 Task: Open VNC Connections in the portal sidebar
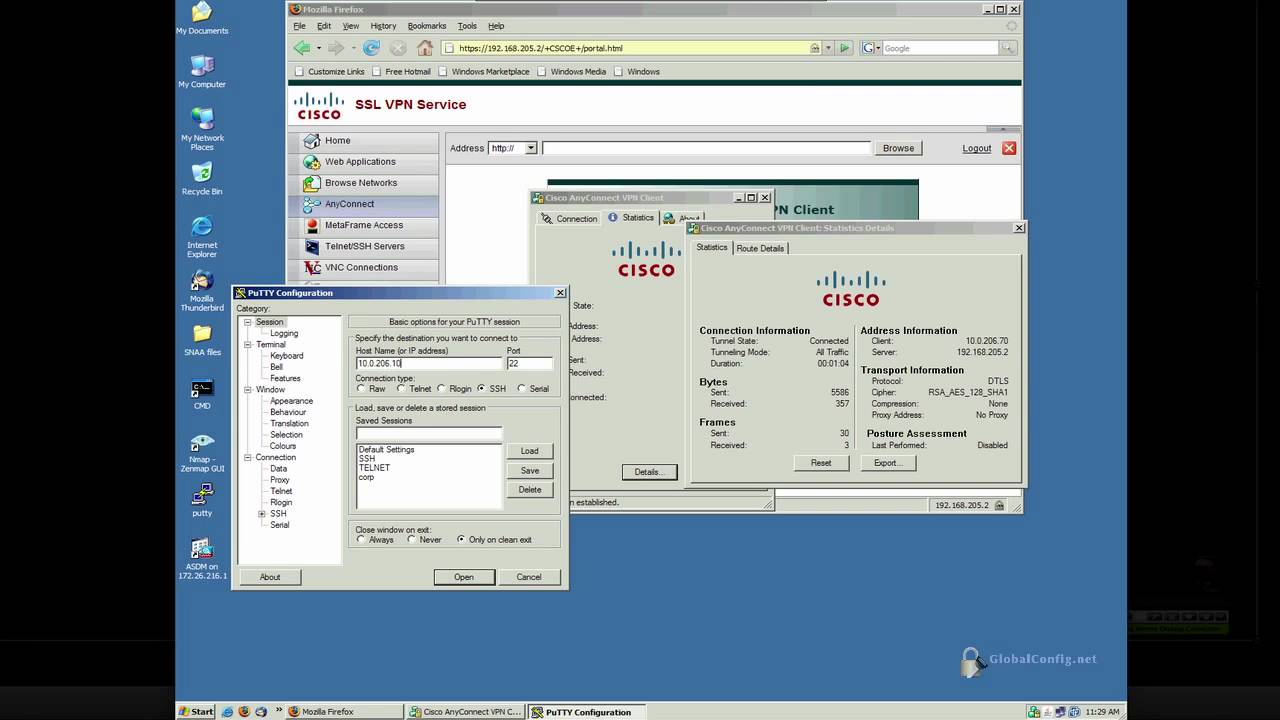click(364, 267)
